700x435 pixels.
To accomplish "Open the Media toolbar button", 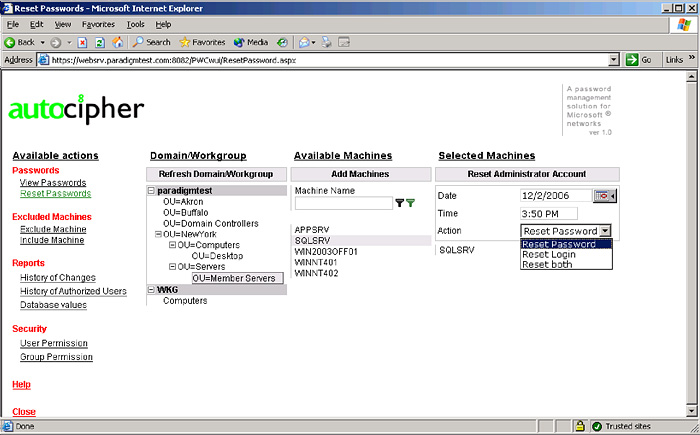I will (x=251, y=42).
